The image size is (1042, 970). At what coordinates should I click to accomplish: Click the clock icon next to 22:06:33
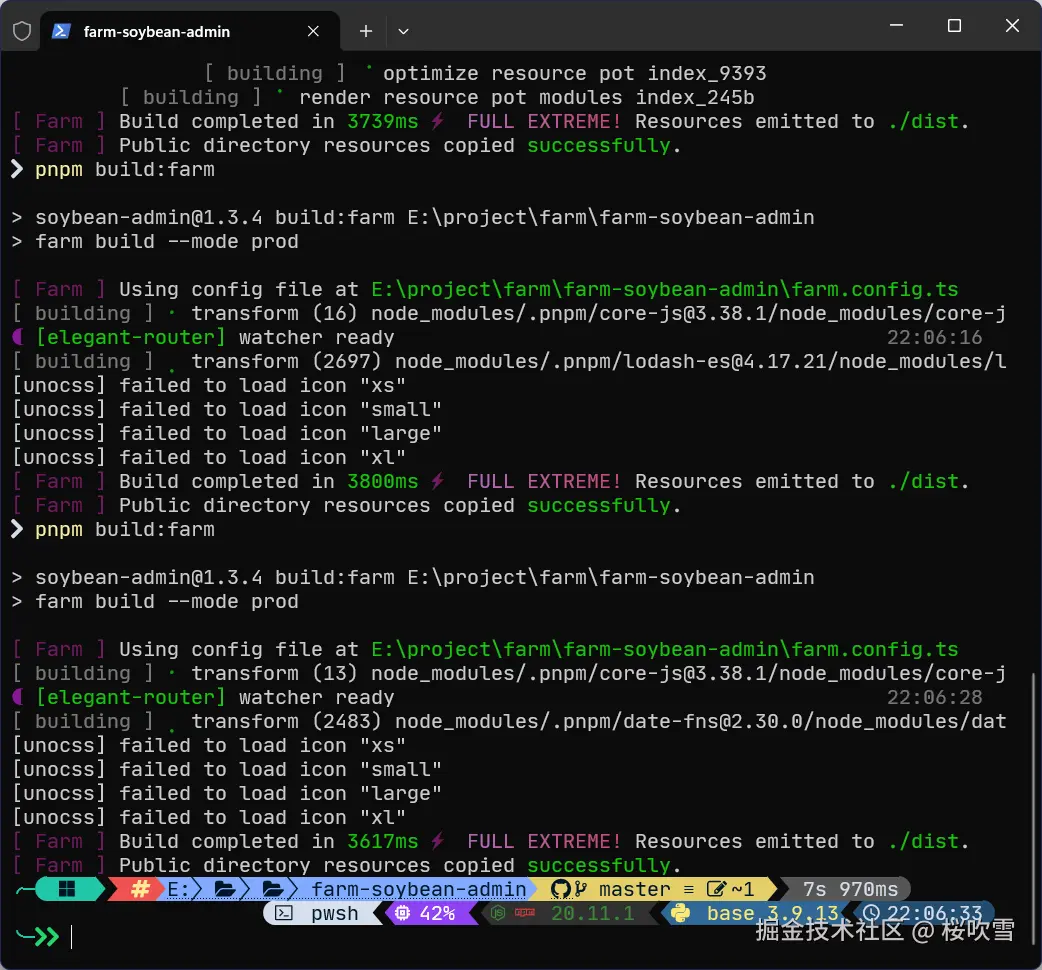coord(871,913)
